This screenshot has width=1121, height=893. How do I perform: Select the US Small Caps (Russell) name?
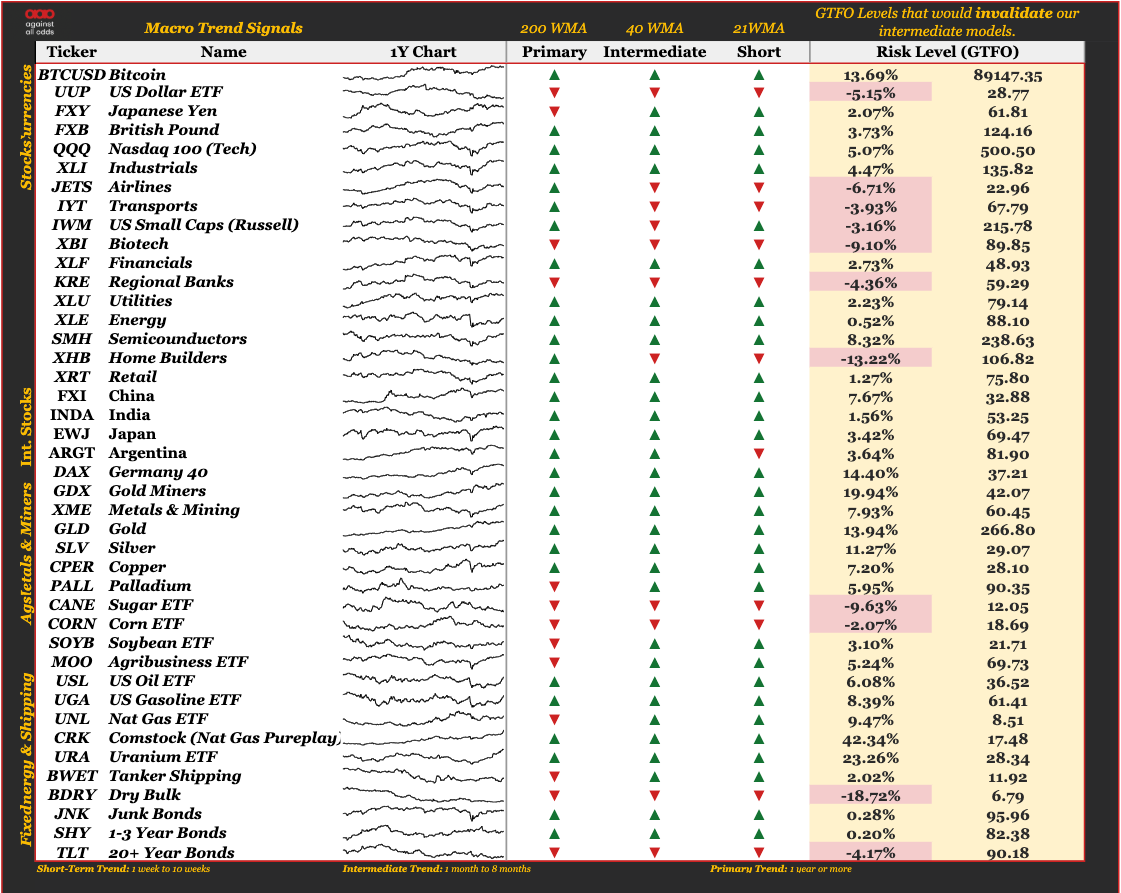pos(204,225)
